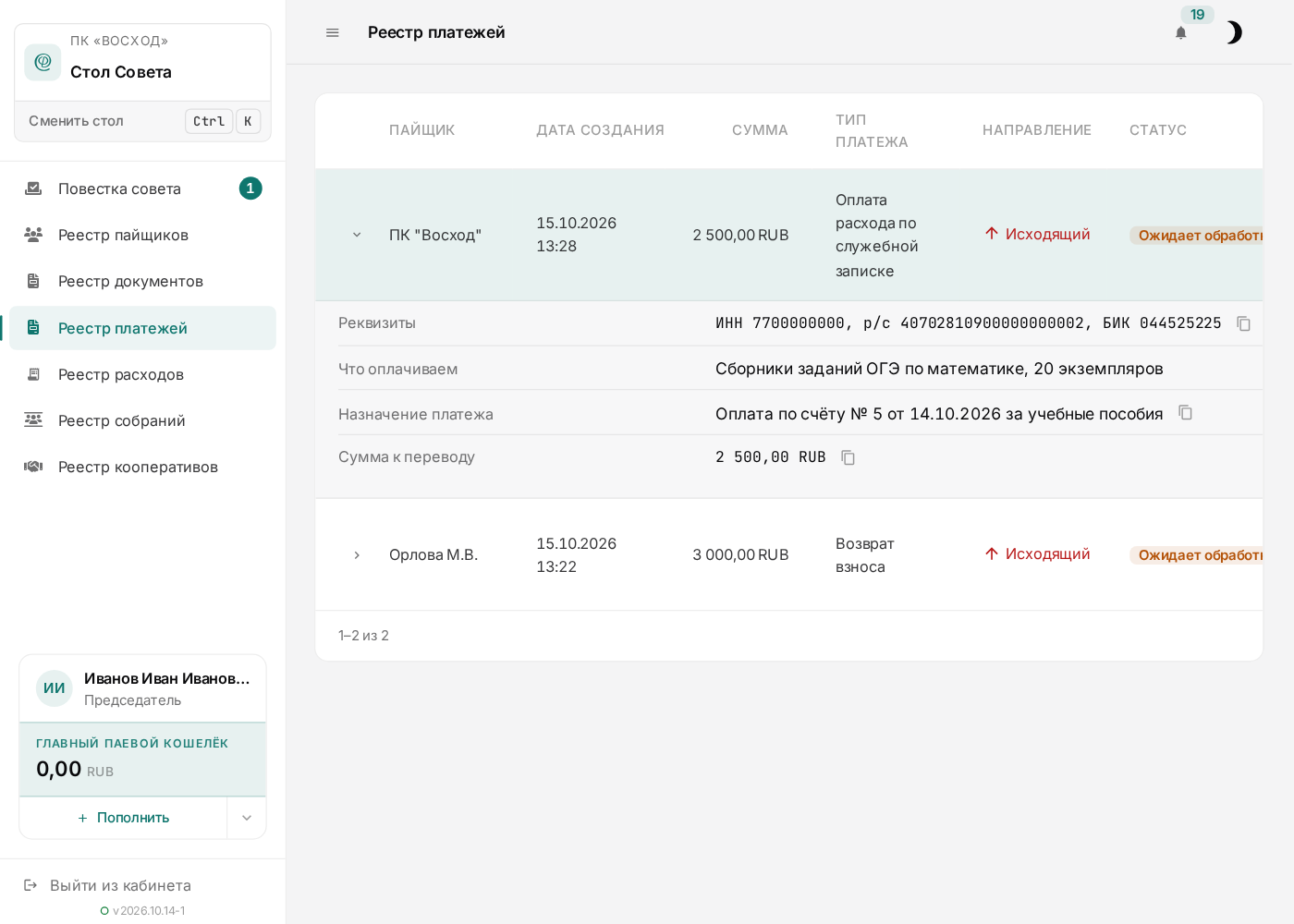Navigate to Реестр расходов

(x=142, y=374)
